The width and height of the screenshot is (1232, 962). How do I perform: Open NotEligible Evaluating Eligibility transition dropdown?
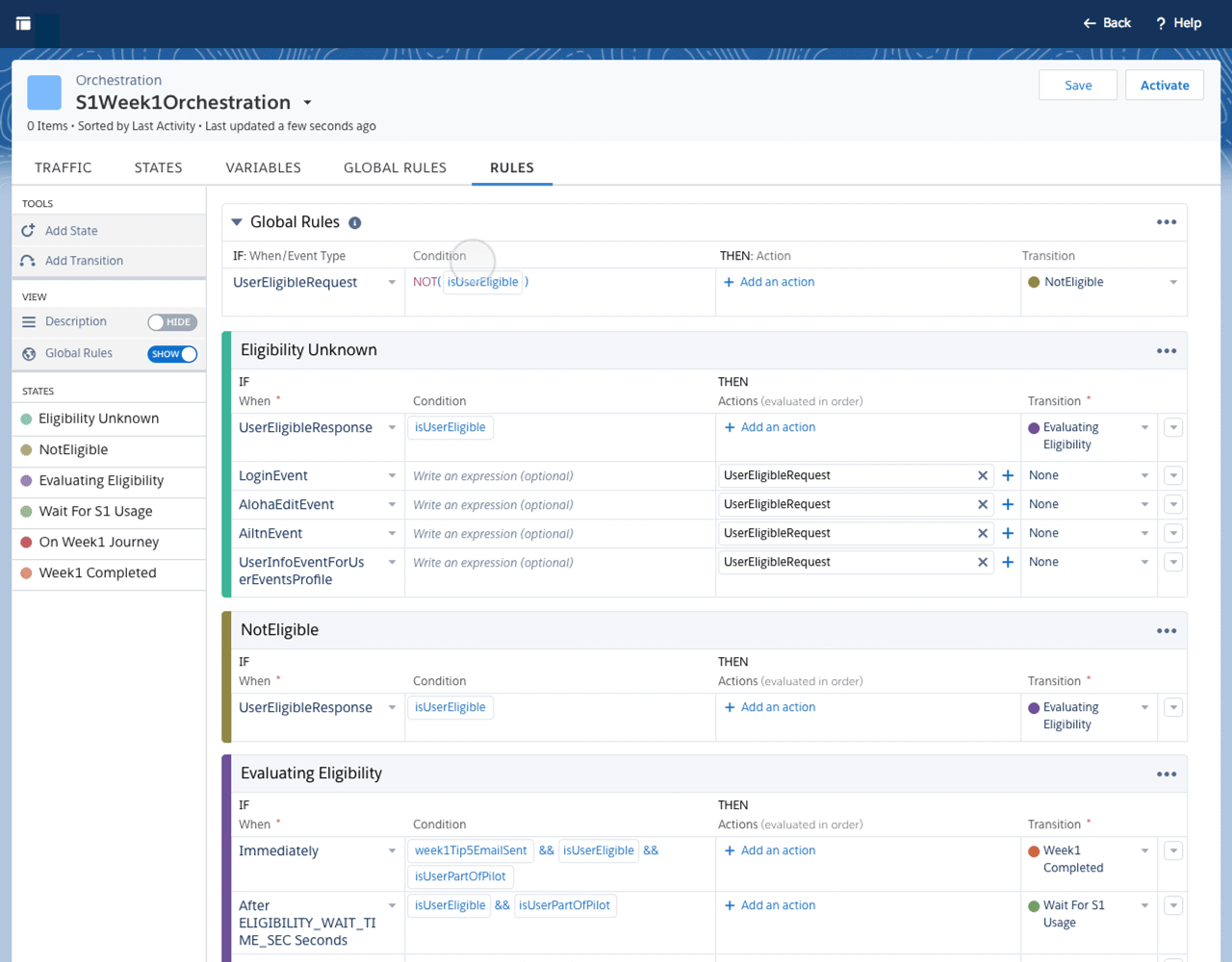coord(1144,708)
